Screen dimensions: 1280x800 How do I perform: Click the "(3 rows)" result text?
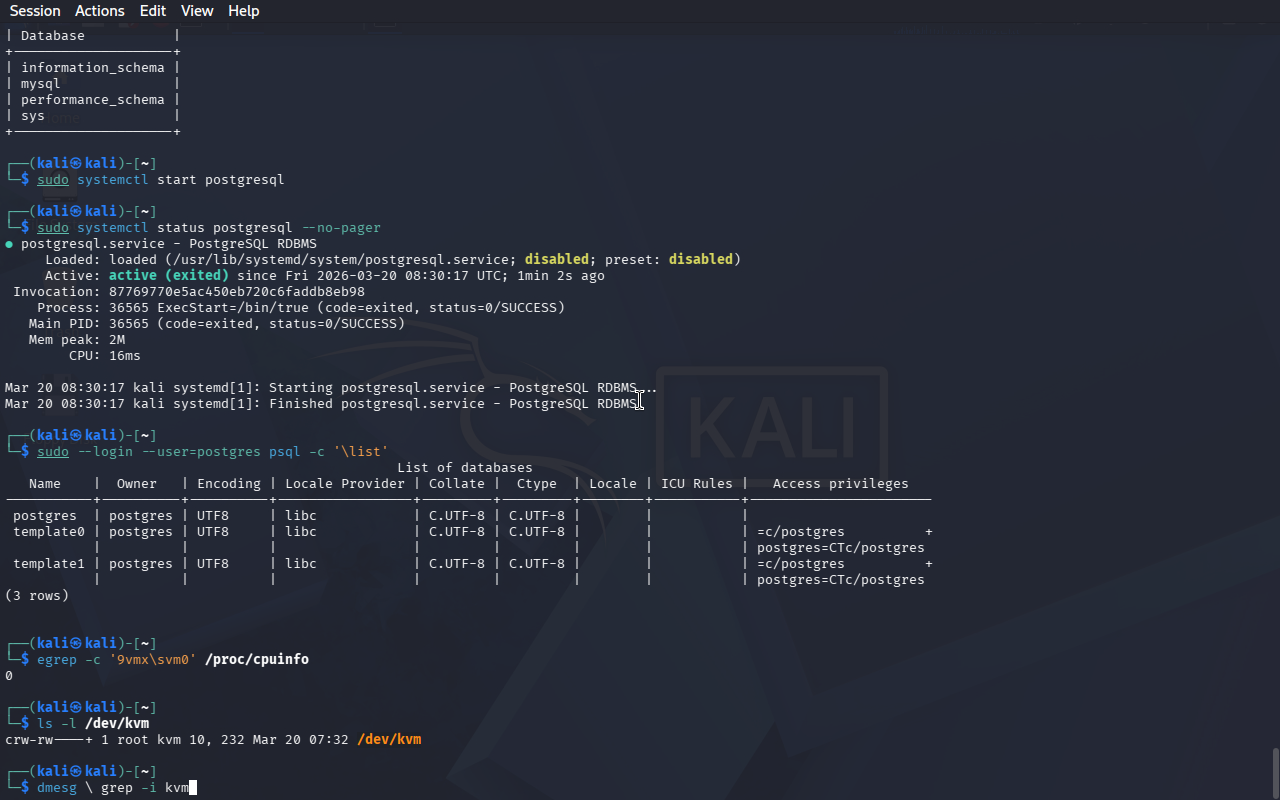(x=37, y=596)
